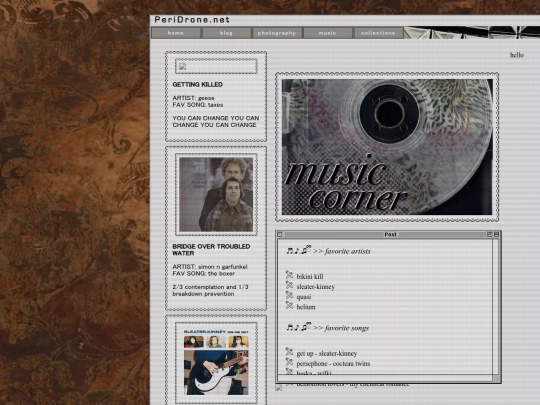Open the collections nav tab
Image resolution: width=540 pixels, height=405 pixels.
point(378,33)
